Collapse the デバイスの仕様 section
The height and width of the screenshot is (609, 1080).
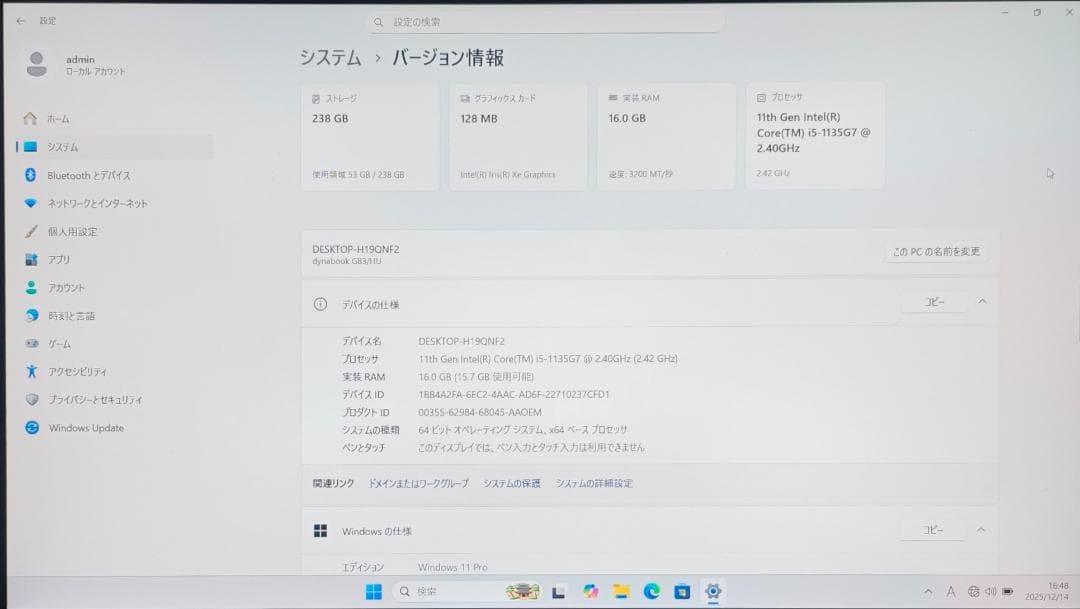(x=981, y=300)
